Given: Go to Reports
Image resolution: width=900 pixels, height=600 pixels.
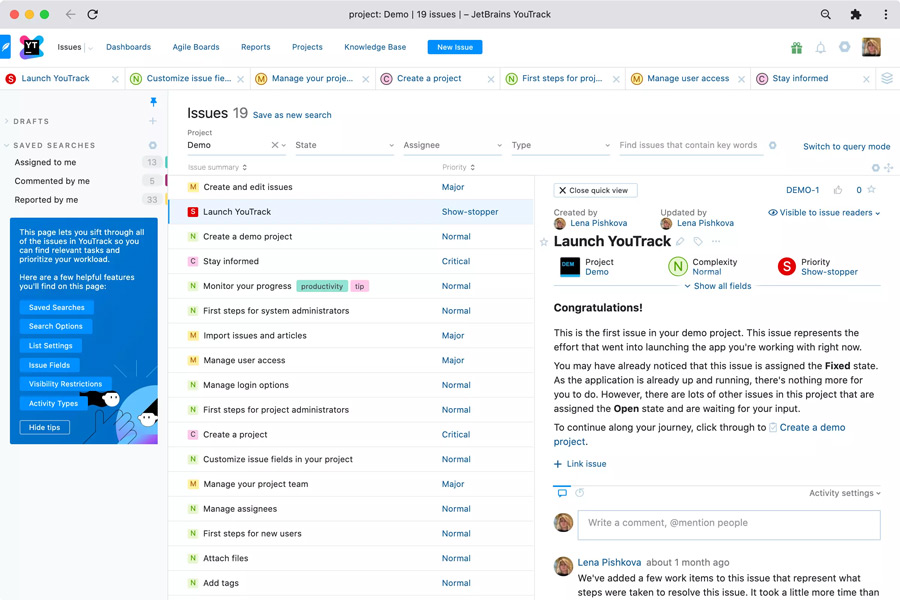Looking at the screenshot, I should point(255,47).
